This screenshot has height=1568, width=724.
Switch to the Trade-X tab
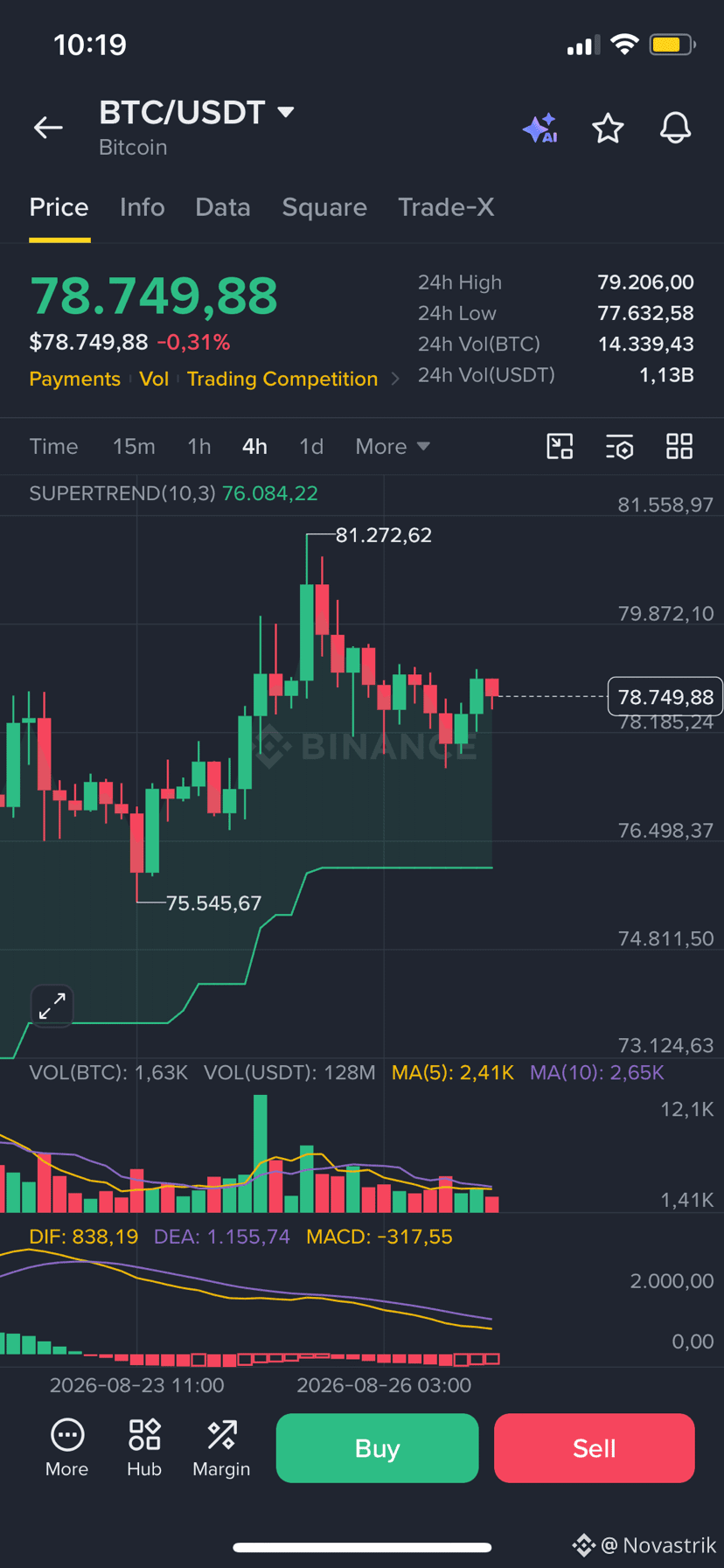446,207
